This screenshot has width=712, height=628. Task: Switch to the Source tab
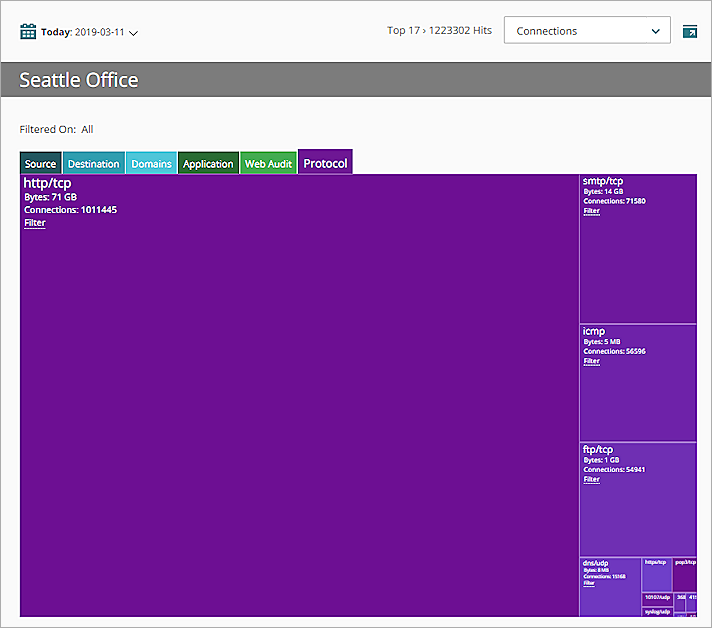[x=41, y=164]
